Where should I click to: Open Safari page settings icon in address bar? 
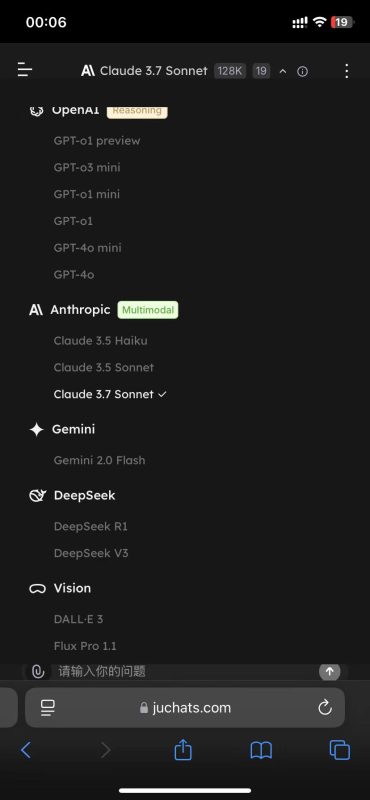(47, 707)
